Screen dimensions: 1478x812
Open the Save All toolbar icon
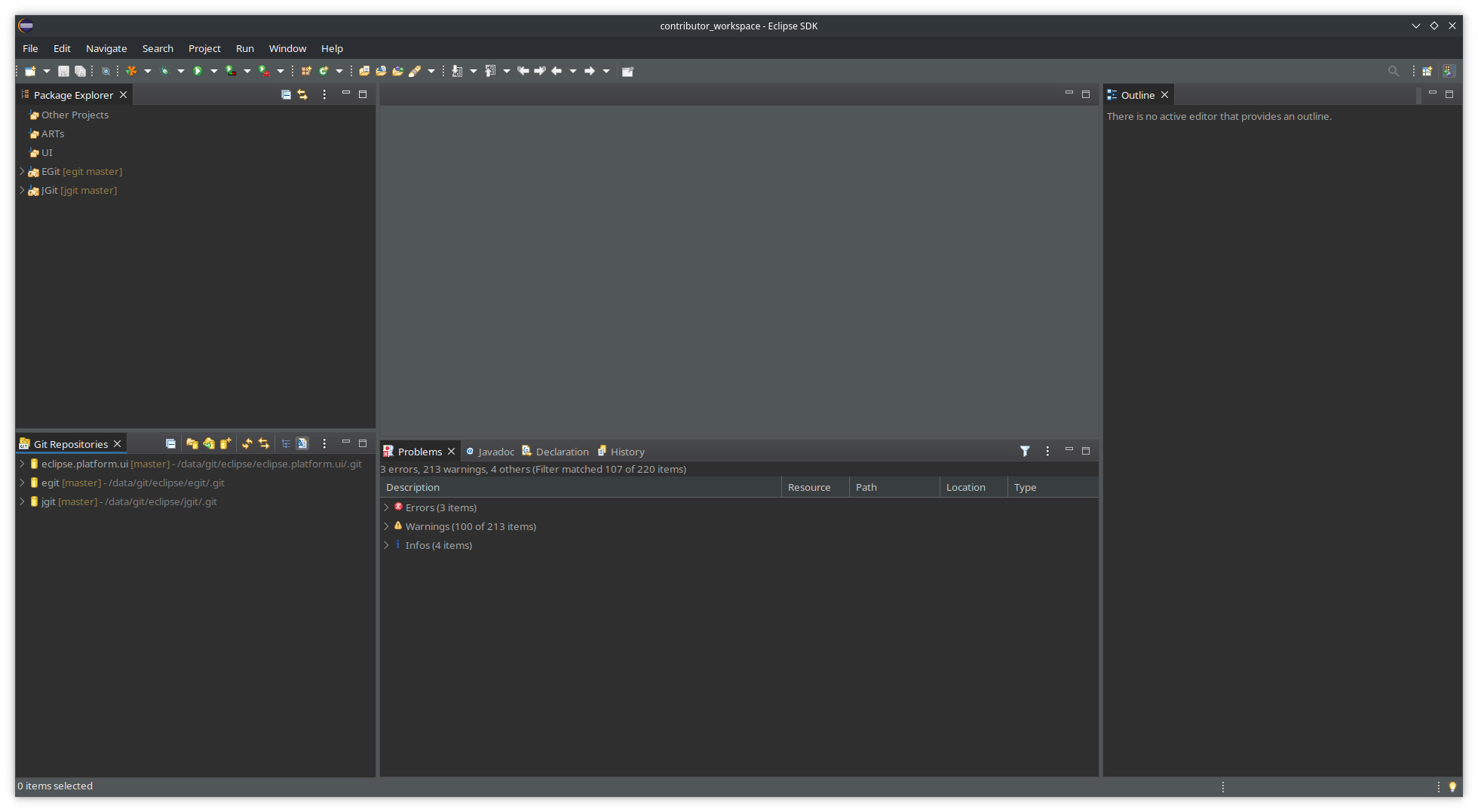(81, 71)
